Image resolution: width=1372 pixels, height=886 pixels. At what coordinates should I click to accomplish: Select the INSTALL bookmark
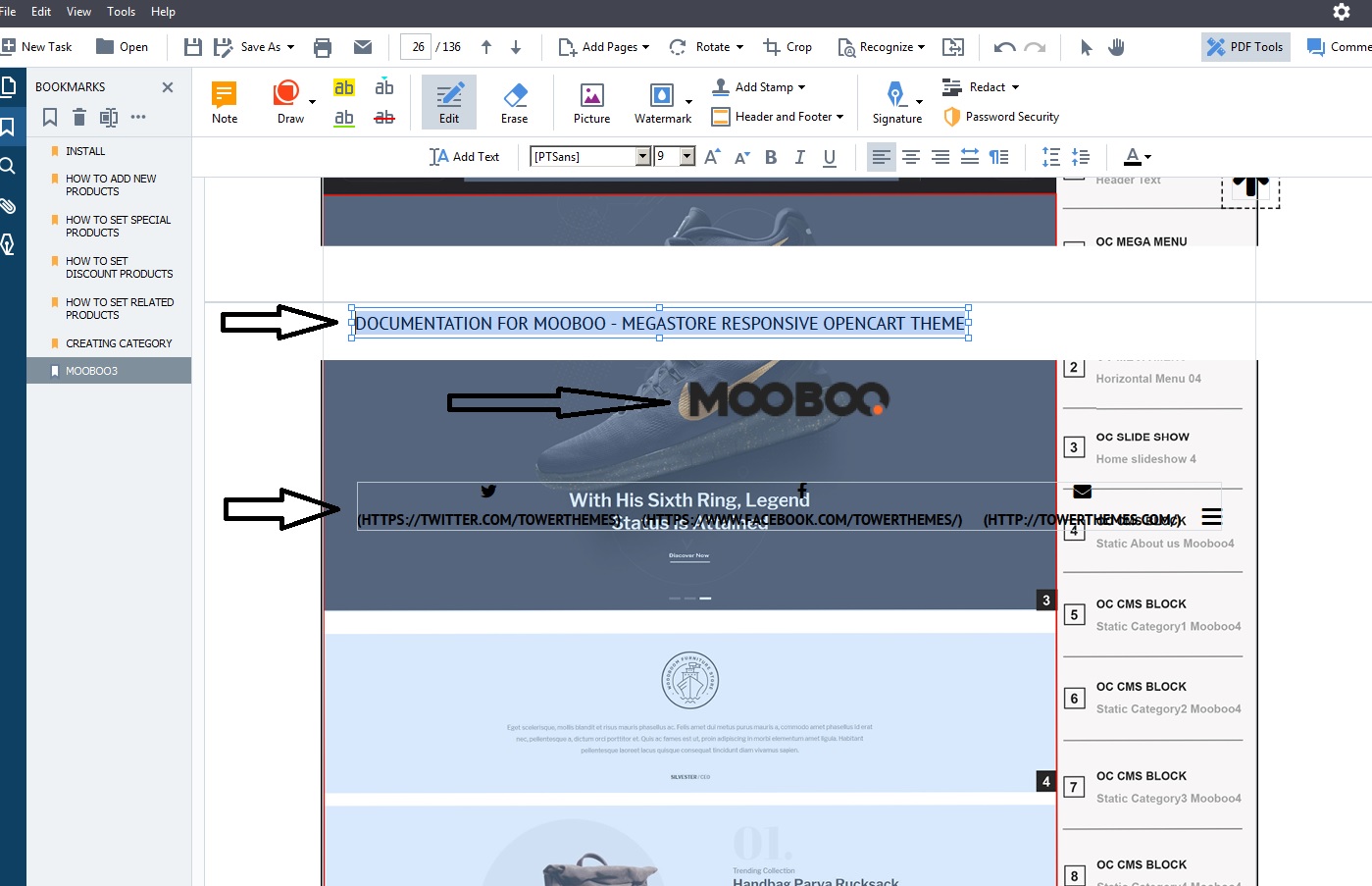[85, 151]
